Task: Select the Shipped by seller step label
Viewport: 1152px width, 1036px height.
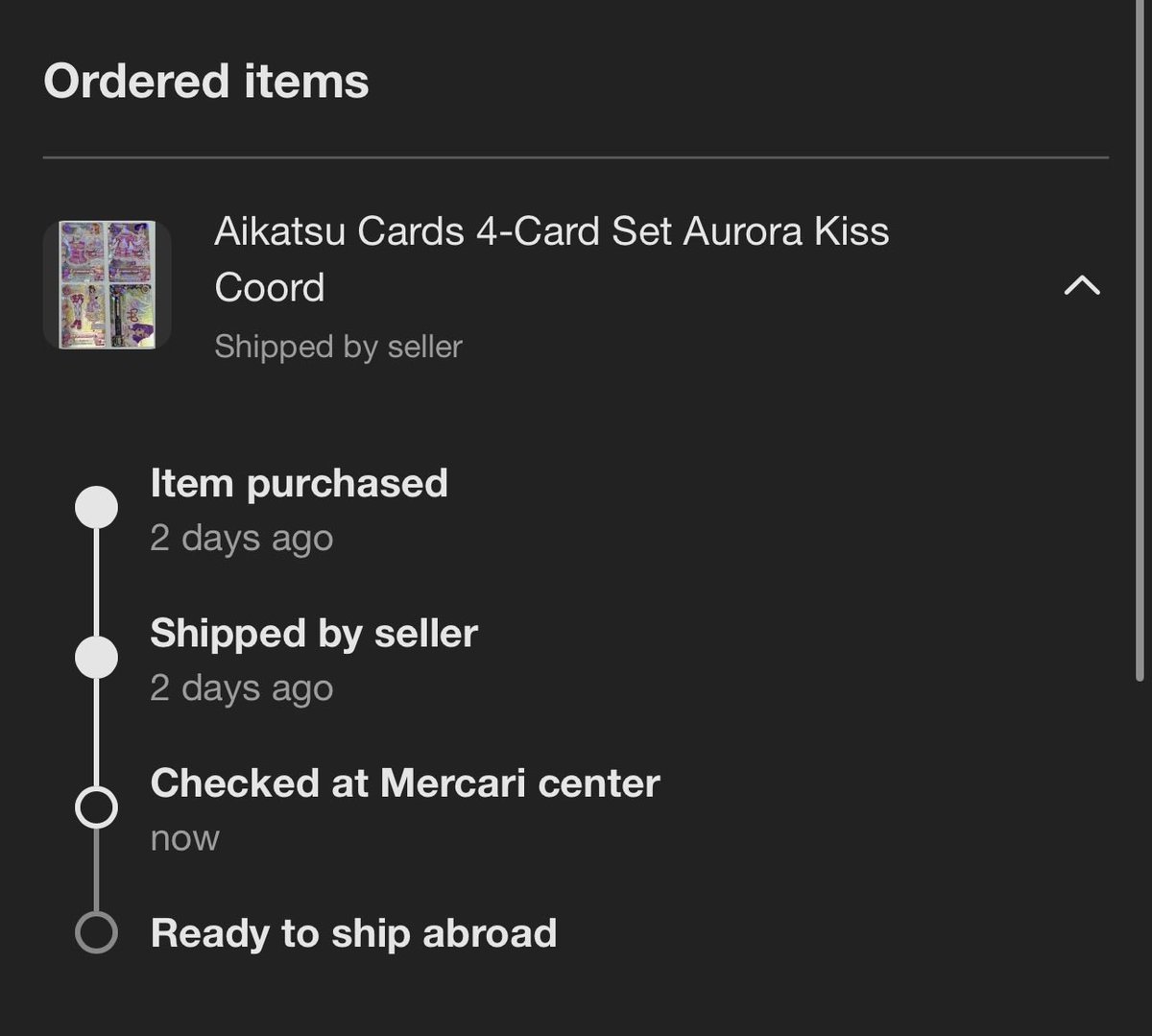Action: click(314, 634)
